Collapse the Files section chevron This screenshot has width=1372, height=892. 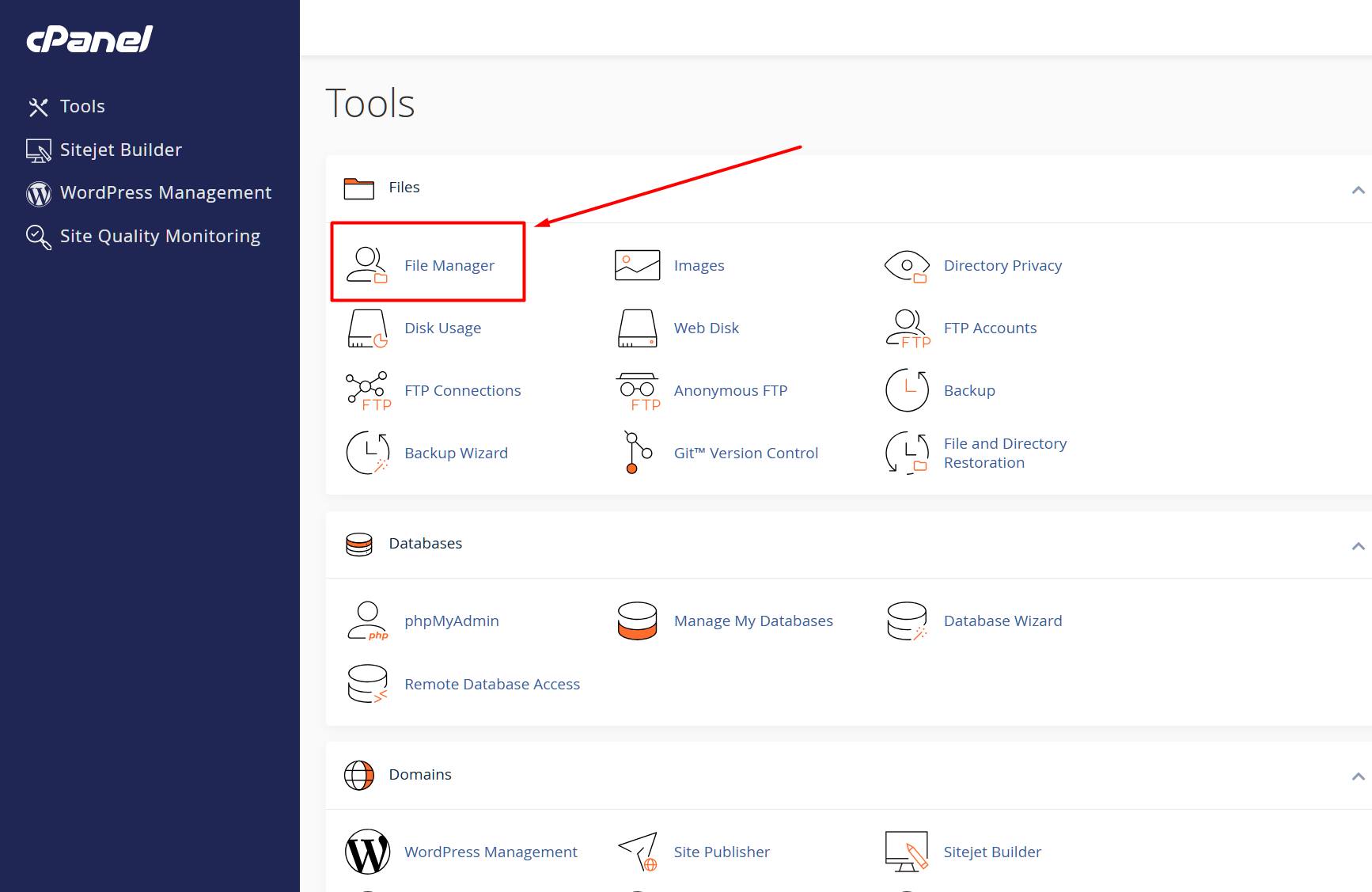(x=1358, y=190)
